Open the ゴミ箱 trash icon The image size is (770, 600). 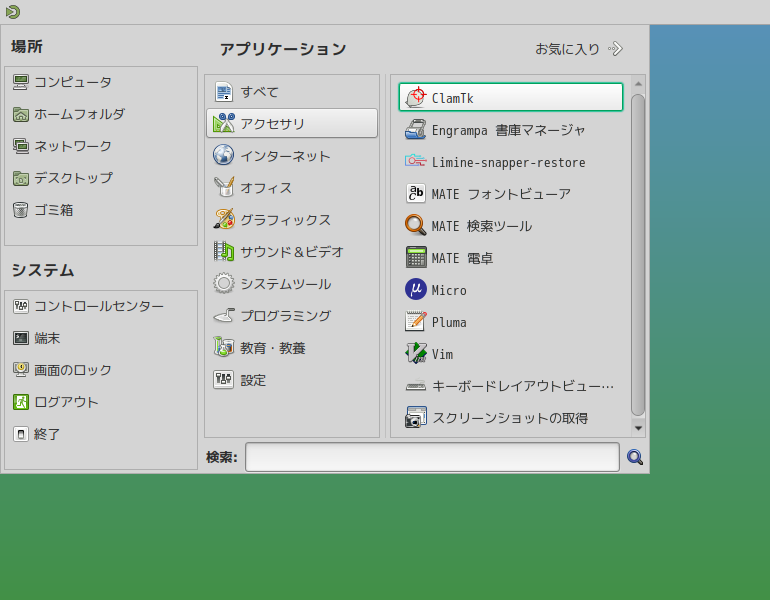tap(21, 210)
